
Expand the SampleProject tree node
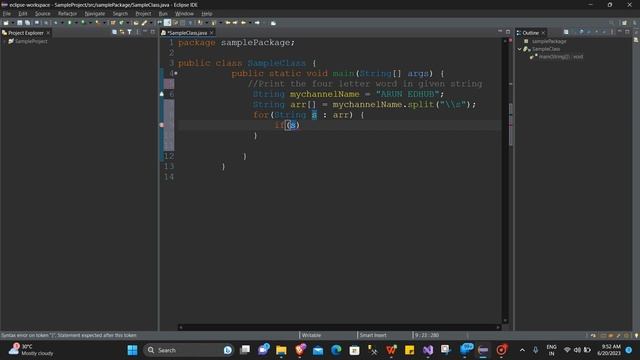point(4,41)
